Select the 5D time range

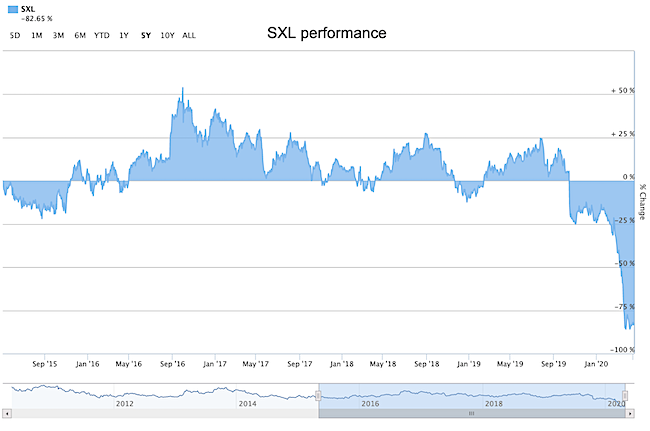[15, 36]
